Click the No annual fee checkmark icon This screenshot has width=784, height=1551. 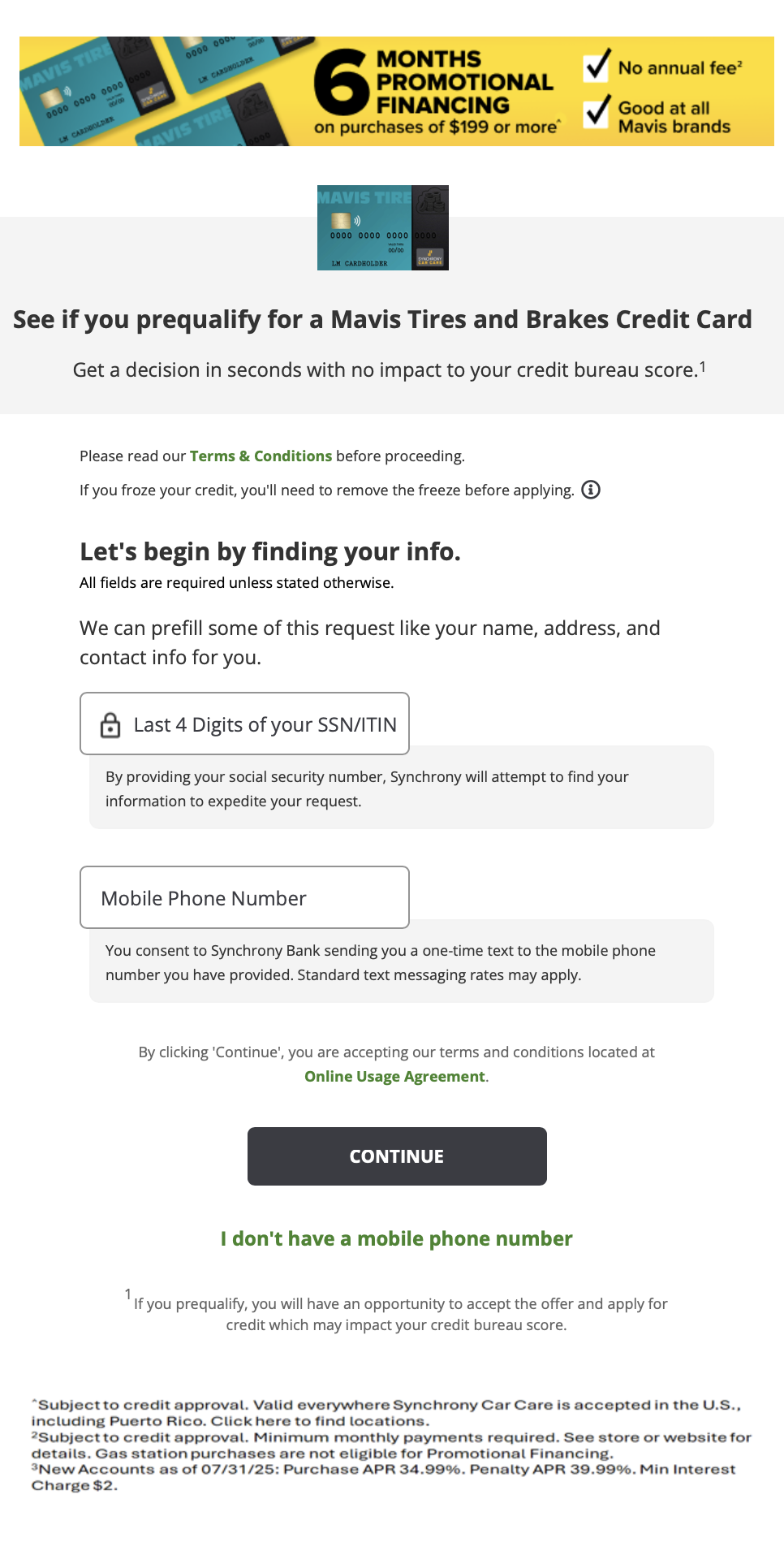597,64
